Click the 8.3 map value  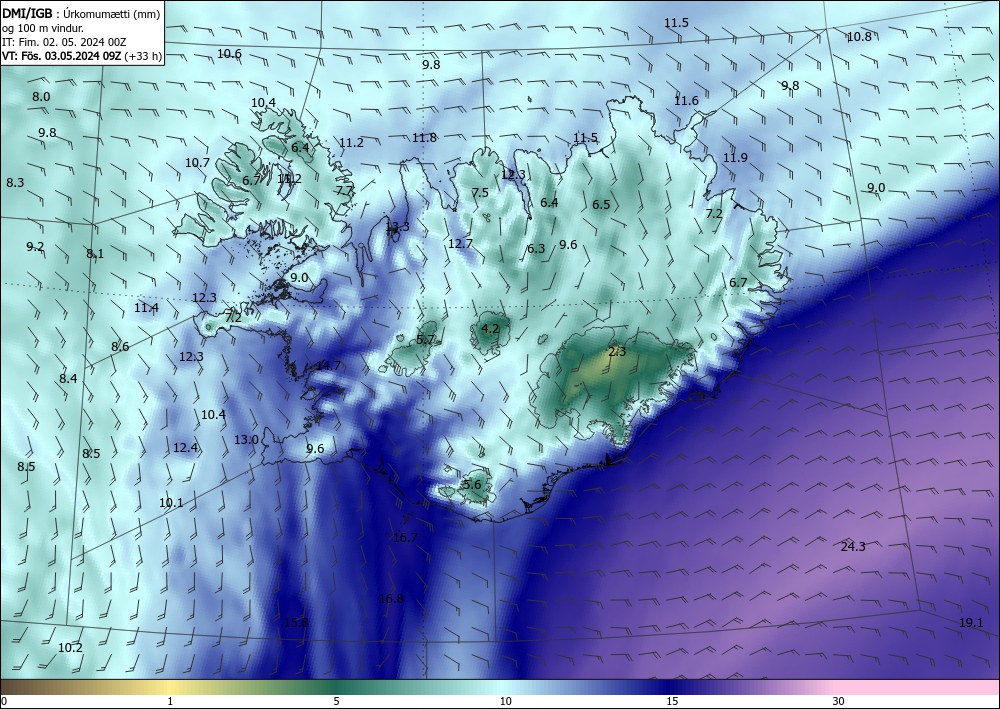(x=15, y=183)
